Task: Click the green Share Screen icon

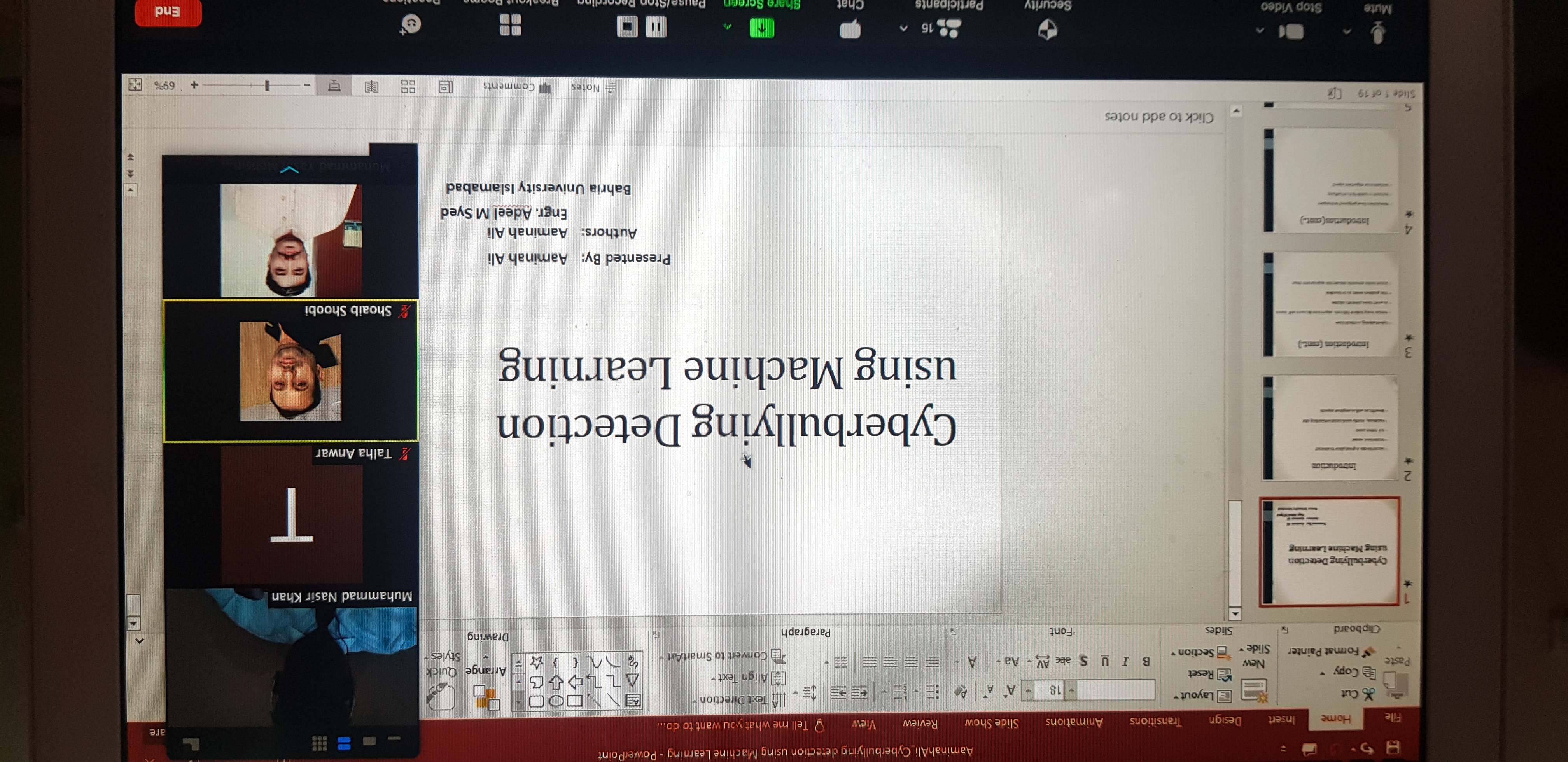Action: [x=761, y=27]
